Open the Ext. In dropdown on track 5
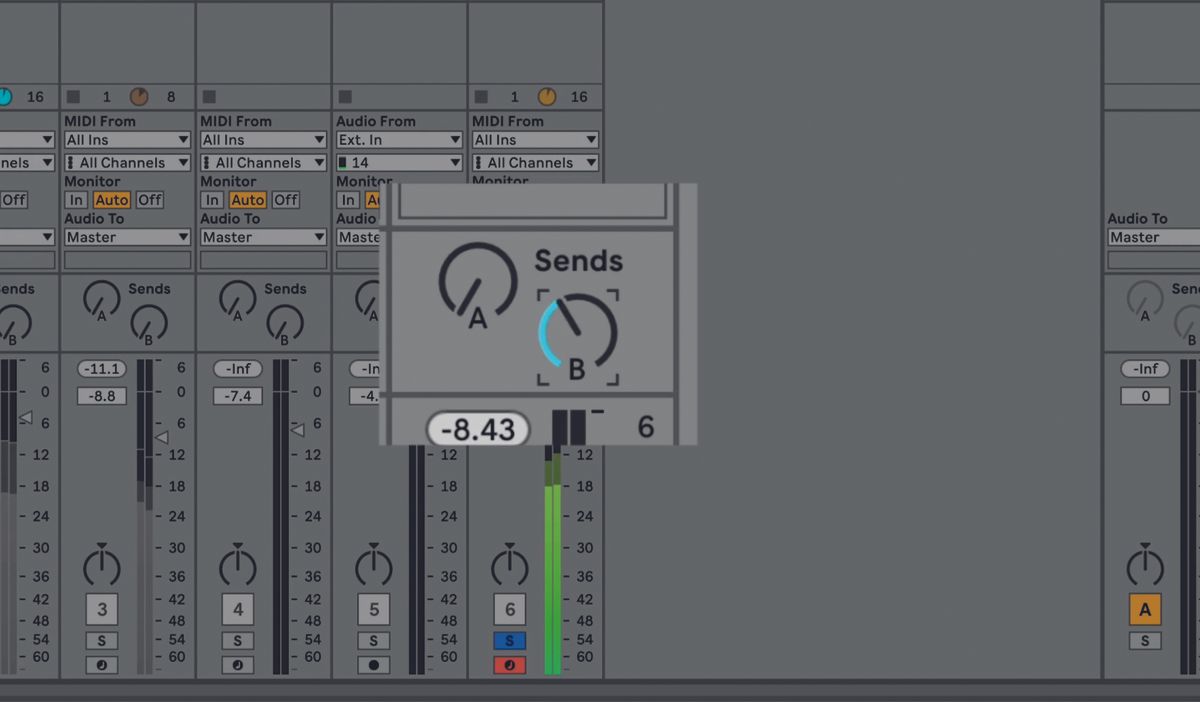 (398, 140)
